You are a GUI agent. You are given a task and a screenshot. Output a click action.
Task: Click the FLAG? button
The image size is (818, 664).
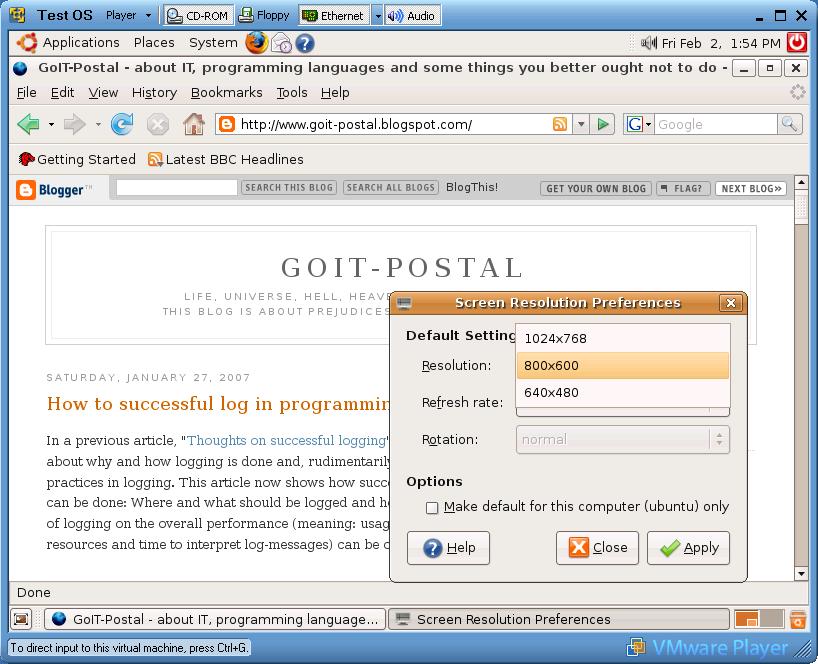(x=683, y=189)
